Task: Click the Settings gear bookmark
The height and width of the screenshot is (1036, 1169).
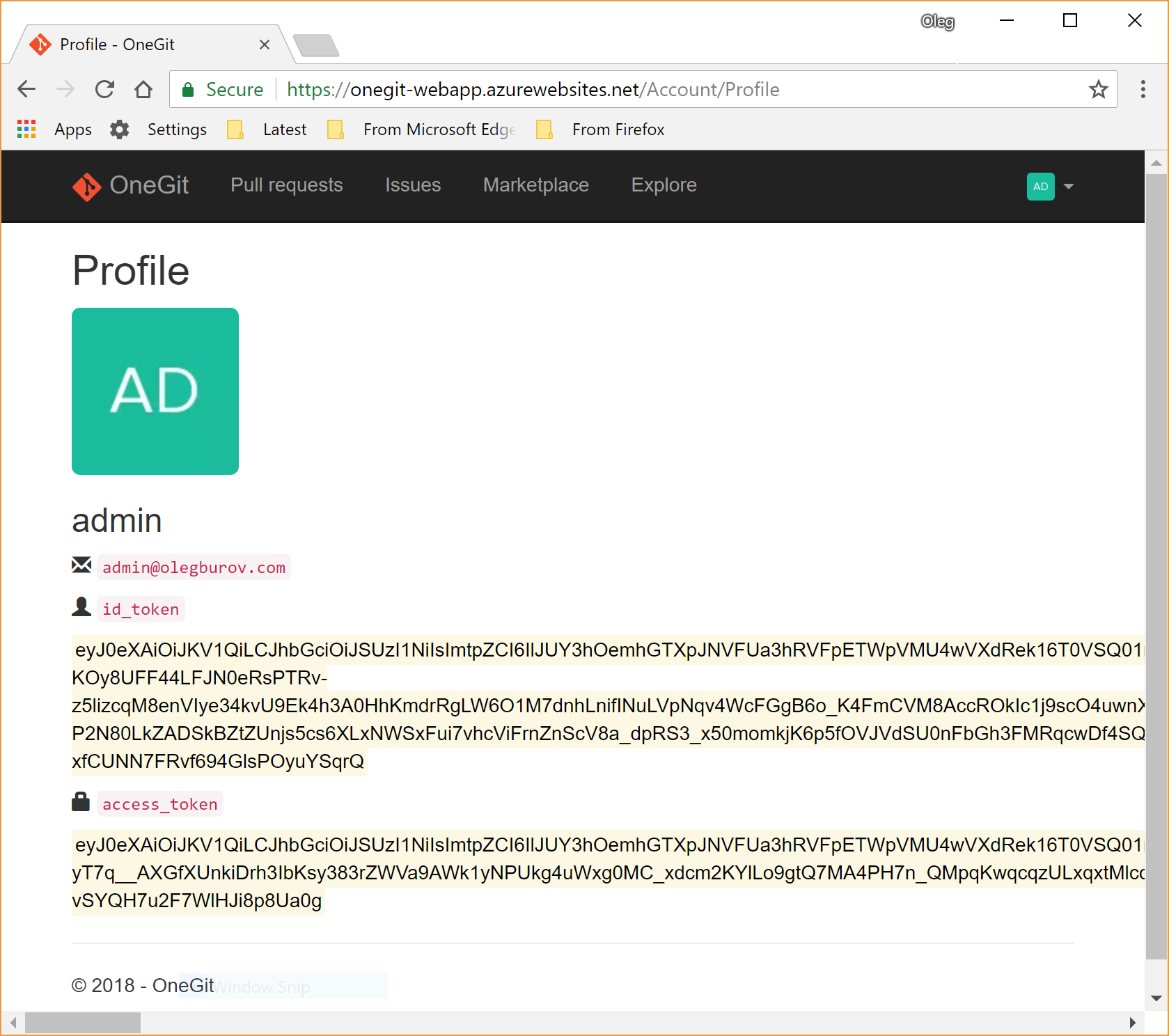Action: [120, 129]
